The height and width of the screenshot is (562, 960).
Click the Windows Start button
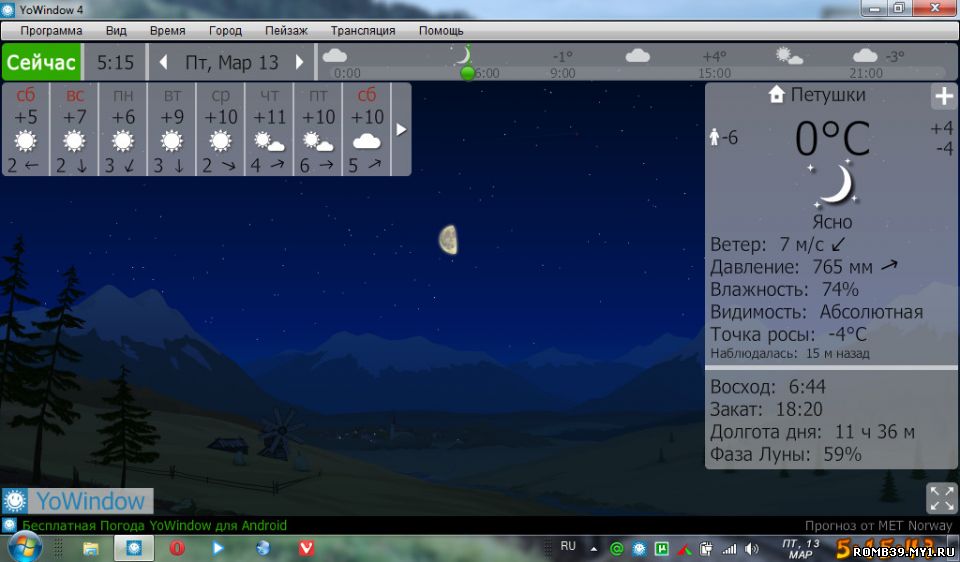pos(24,547)
